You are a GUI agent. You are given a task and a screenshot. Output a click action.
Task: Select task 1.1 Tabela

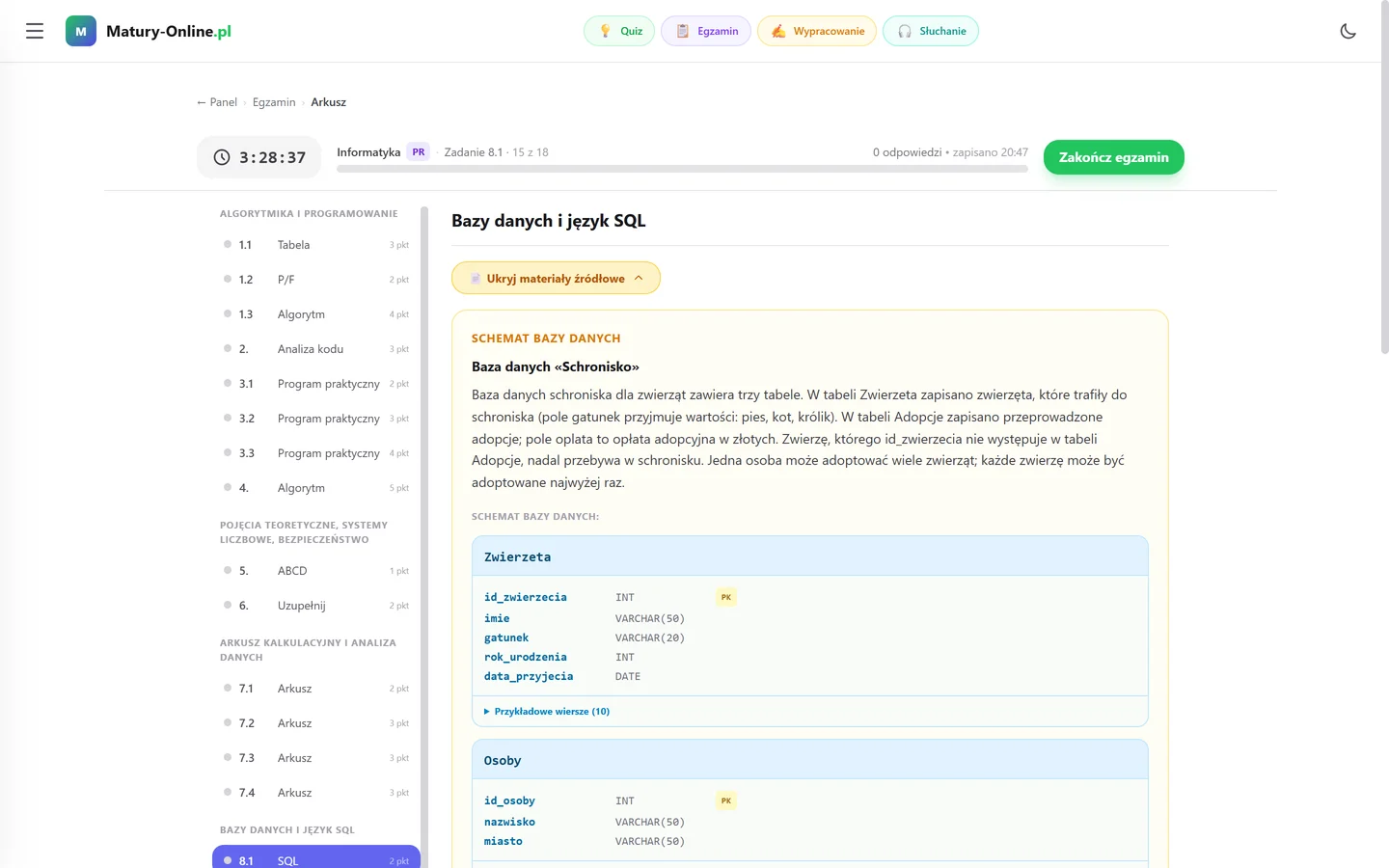point(316,245)
